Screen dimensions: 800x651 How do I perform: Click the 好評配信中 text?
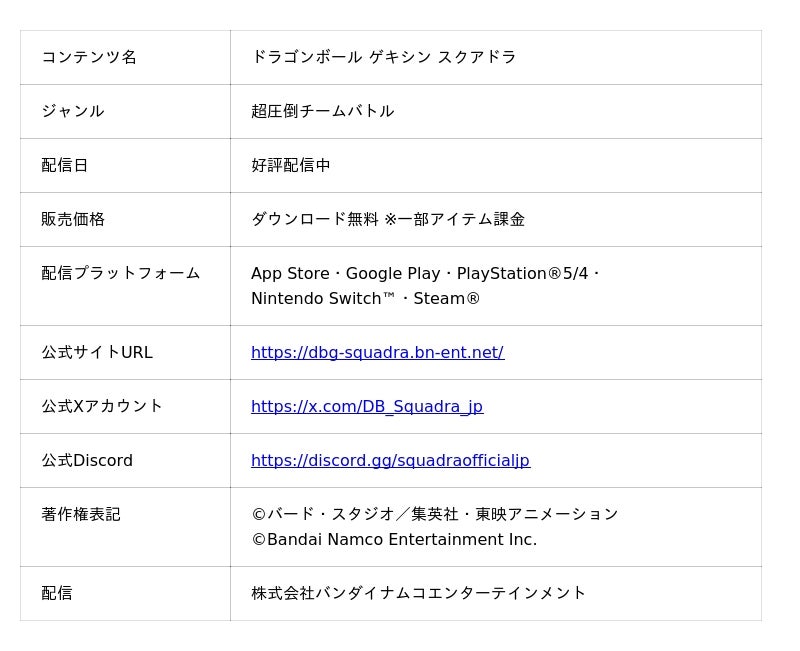pos(291,165)
